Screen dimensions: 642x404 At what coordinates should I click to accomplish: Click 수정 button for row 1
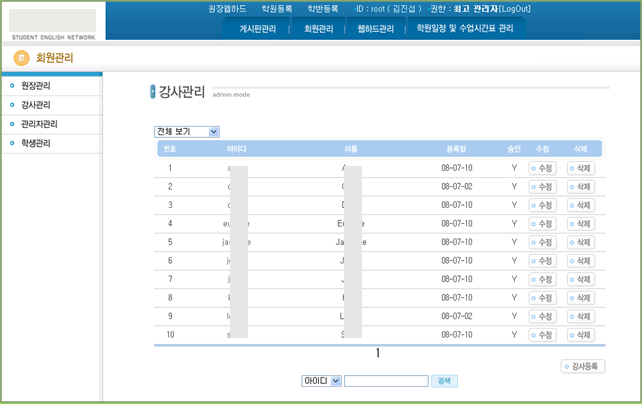coord(542,168)
